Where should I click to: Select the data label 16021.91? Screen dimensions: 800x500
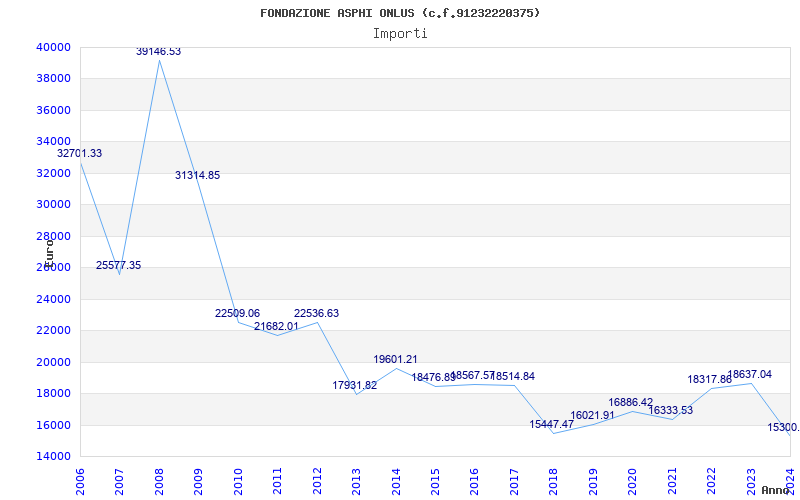592,415
